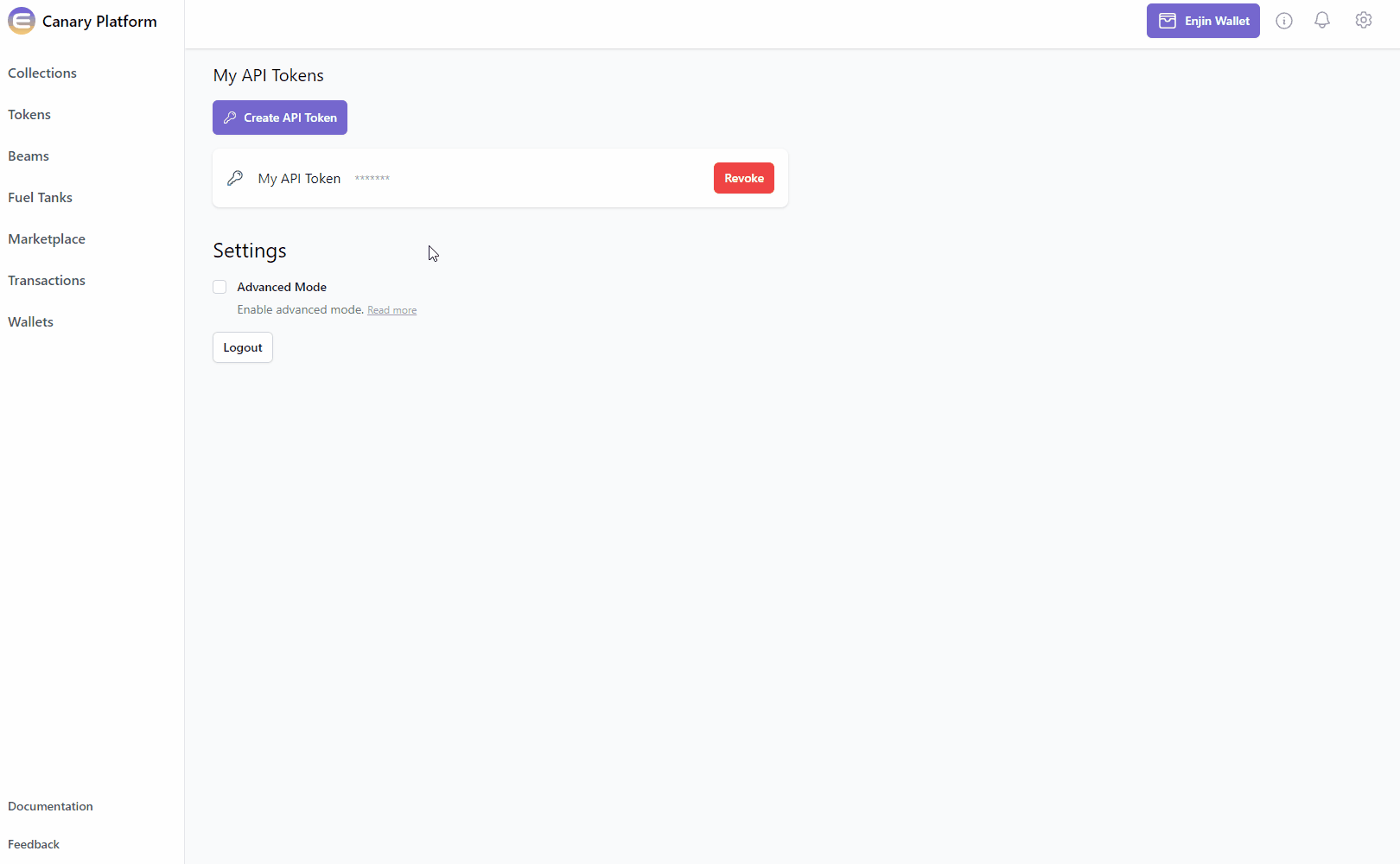
Task: Open the info circle icon in header
Action: (1284, 21)
